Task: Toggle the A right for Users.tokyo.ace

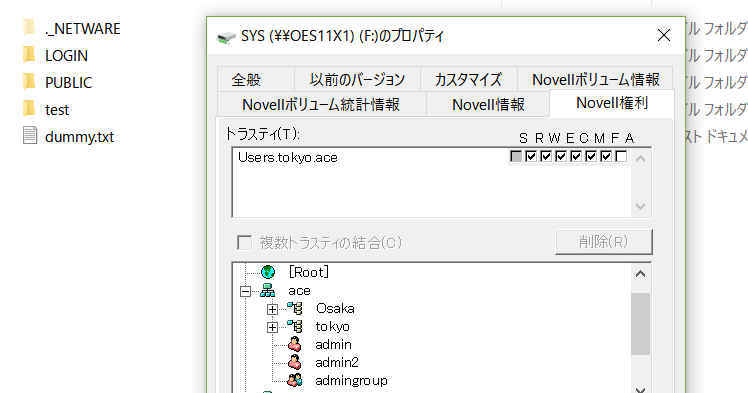Action: [x=621, y=156]
